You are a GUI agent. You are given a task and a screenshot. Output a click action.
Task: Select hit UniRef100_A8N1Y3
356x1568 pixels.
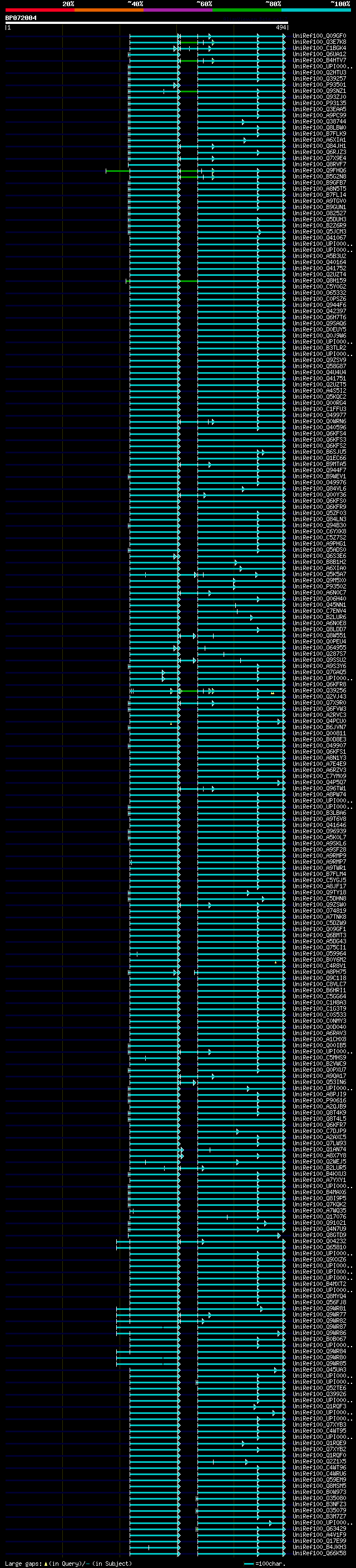319,758
